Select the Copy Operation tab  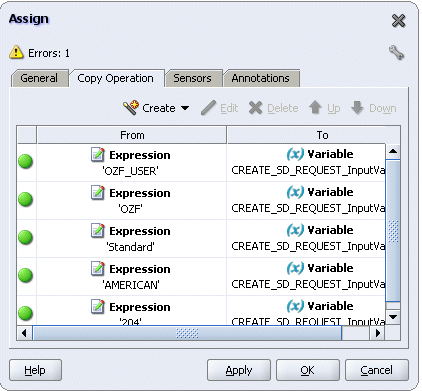116,78
